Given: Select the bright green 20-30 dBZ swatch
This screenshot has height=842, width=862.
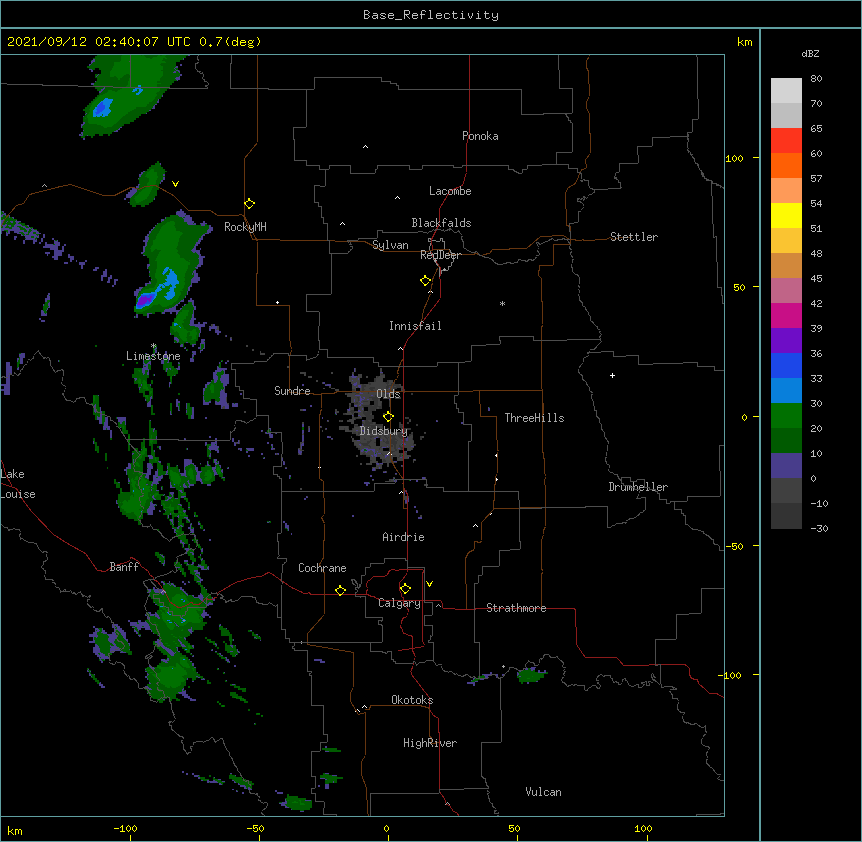Looking at the screenshot, I should coord(786,416).
